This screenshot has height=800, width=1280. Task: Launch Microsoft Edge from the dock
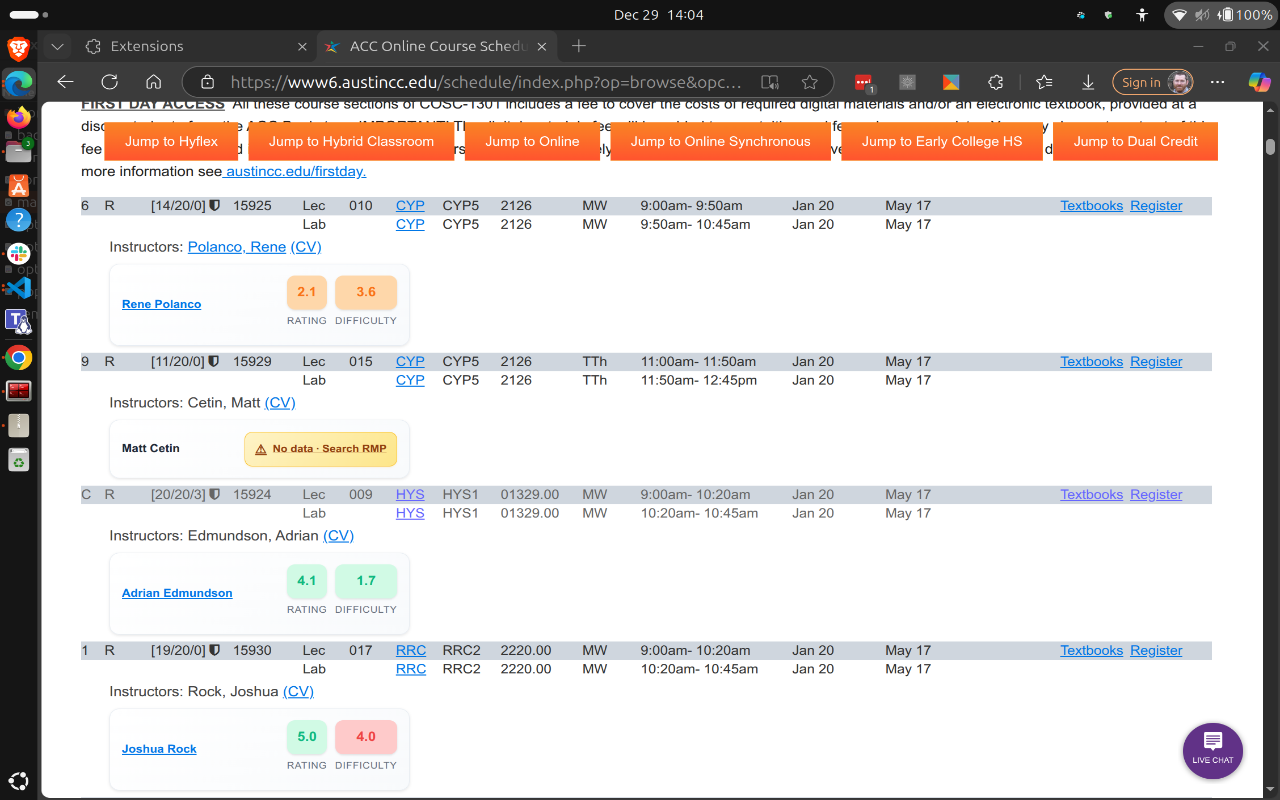coord(18,82)
